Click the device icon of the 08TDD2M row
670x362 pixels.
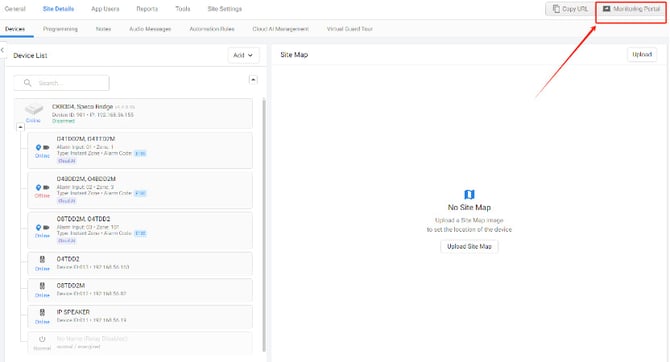[x=42, y=286]
